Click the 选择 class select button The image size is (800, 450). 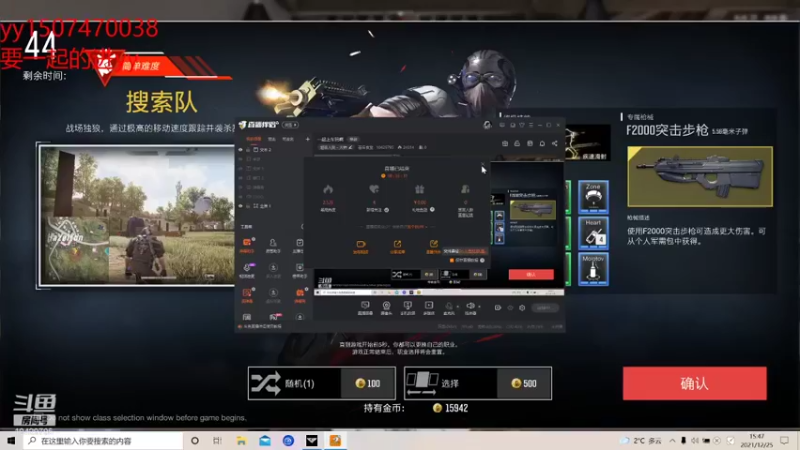[x=478, y=383]
